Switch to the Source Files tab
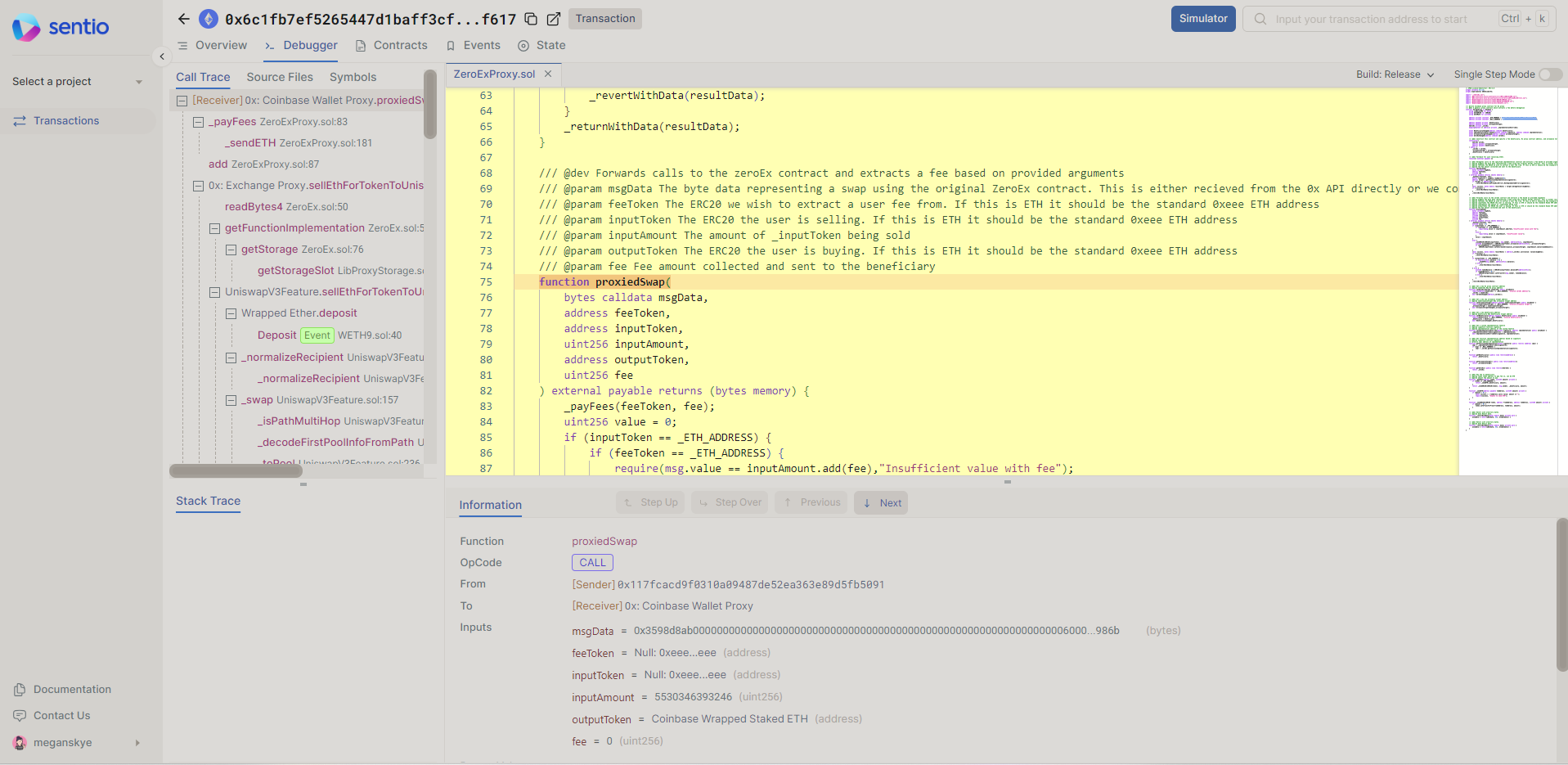This screenshot has width=1568, height=765. [x=279, y=77]
